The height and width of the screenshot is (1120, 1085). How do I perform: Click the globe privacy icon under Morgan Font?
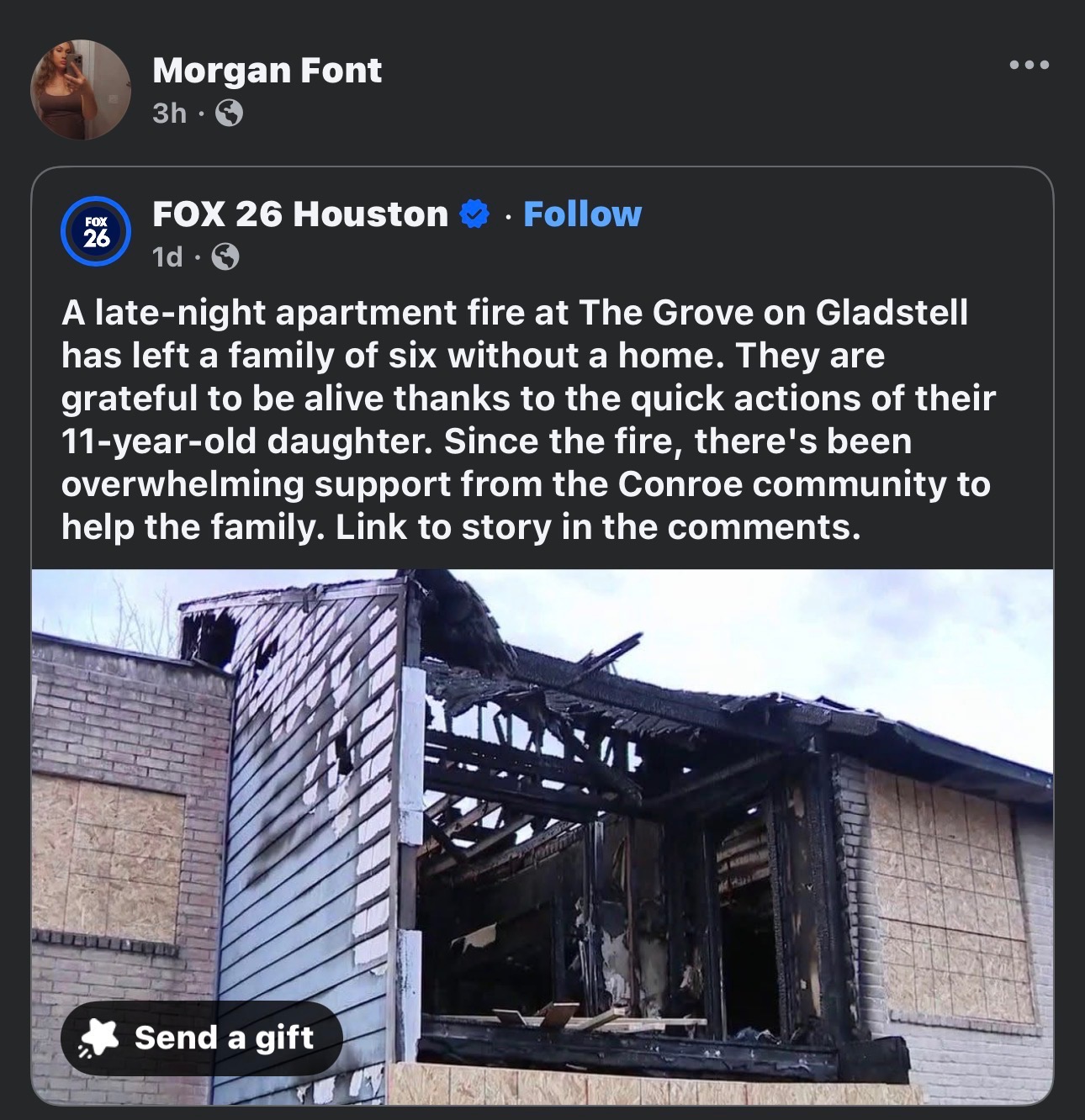click(230, 113)
